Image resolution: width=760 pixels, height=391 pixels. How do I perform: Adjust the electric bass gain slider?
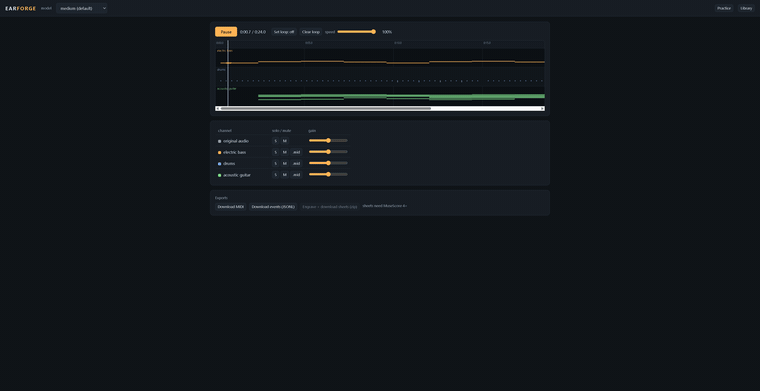click(x=328, y=152)
